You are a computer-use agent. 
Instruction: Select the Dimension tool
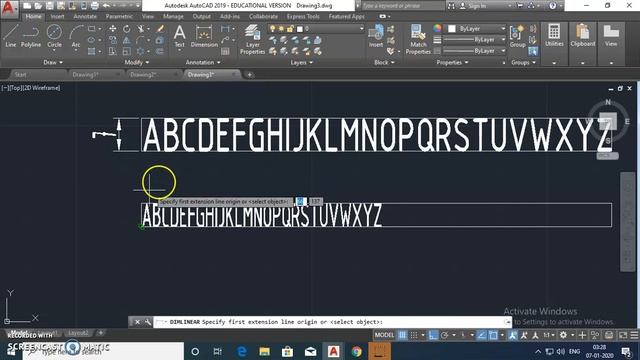tap(204, 36)
